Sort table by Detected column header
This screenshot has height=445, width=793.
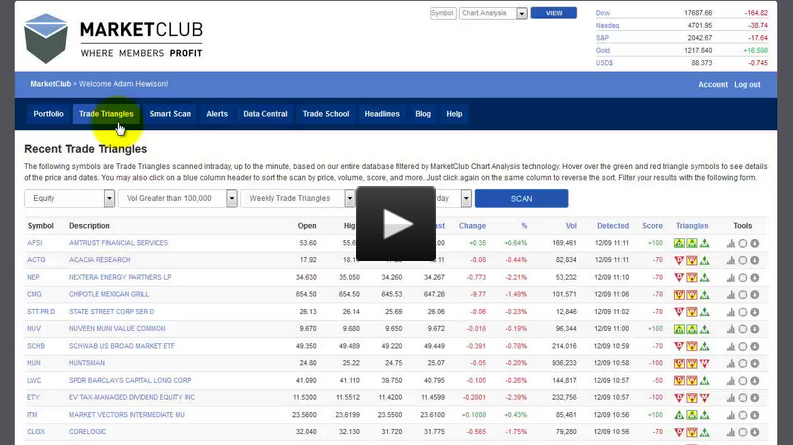point(613,226)
